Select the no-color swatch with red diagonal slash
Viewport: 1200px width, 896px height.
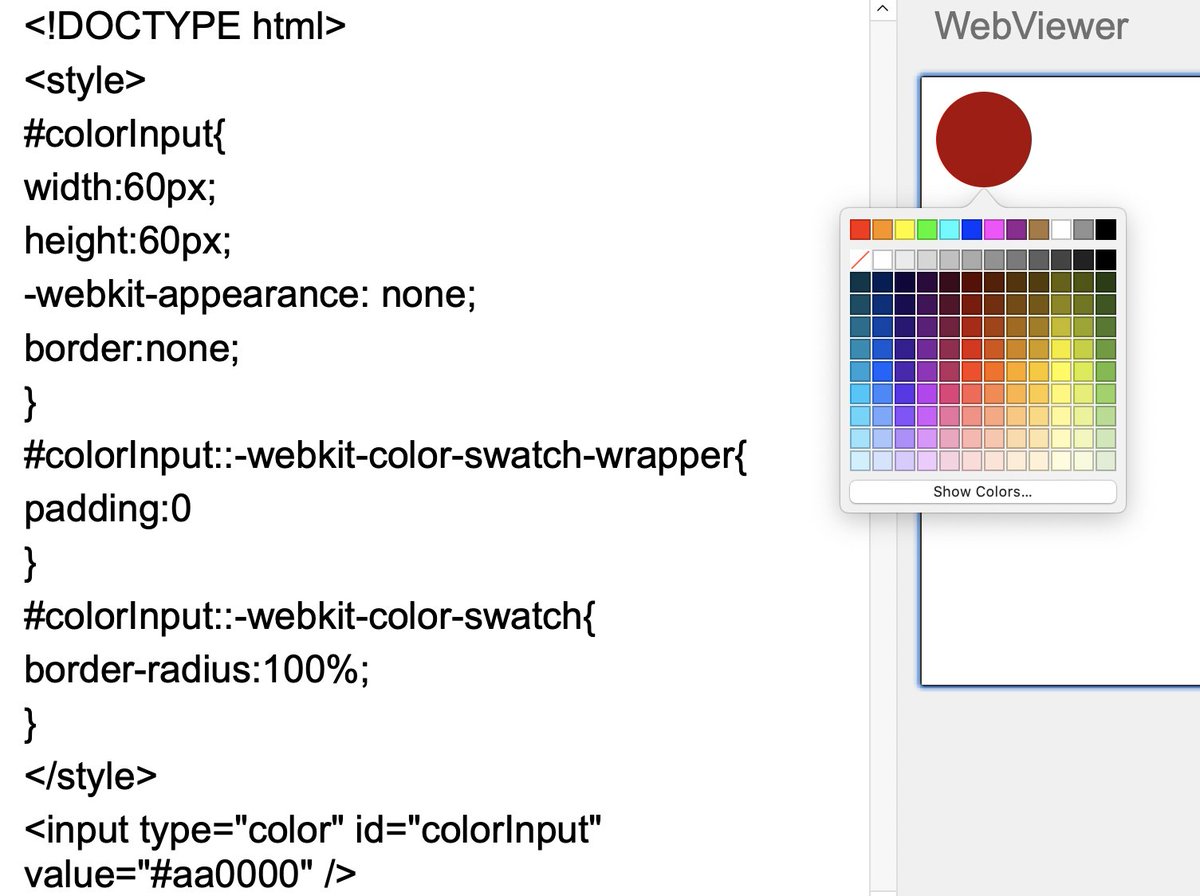point(859,259)
